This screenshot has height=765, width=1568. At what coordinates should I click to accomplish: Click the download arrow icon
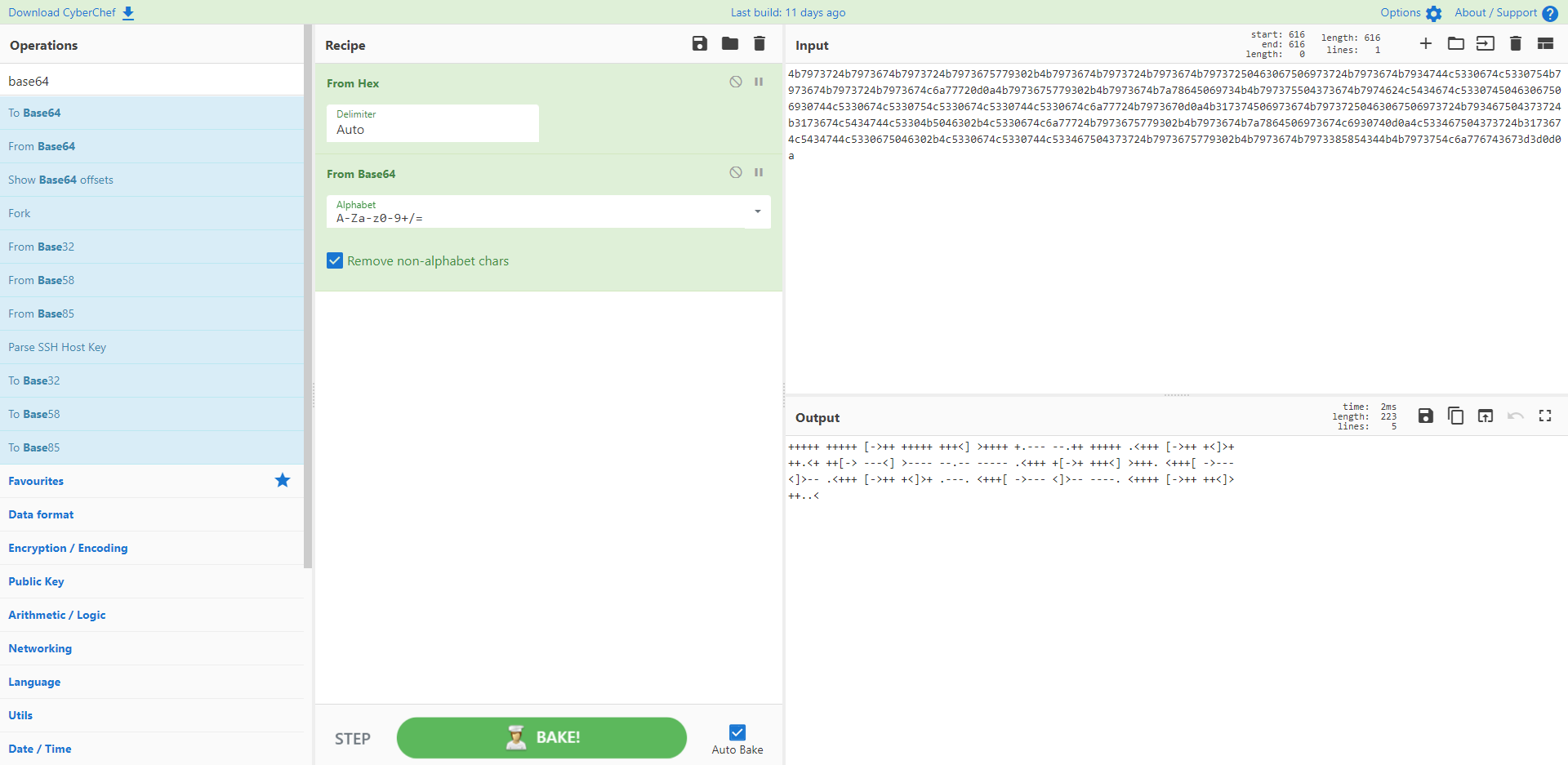128,13
